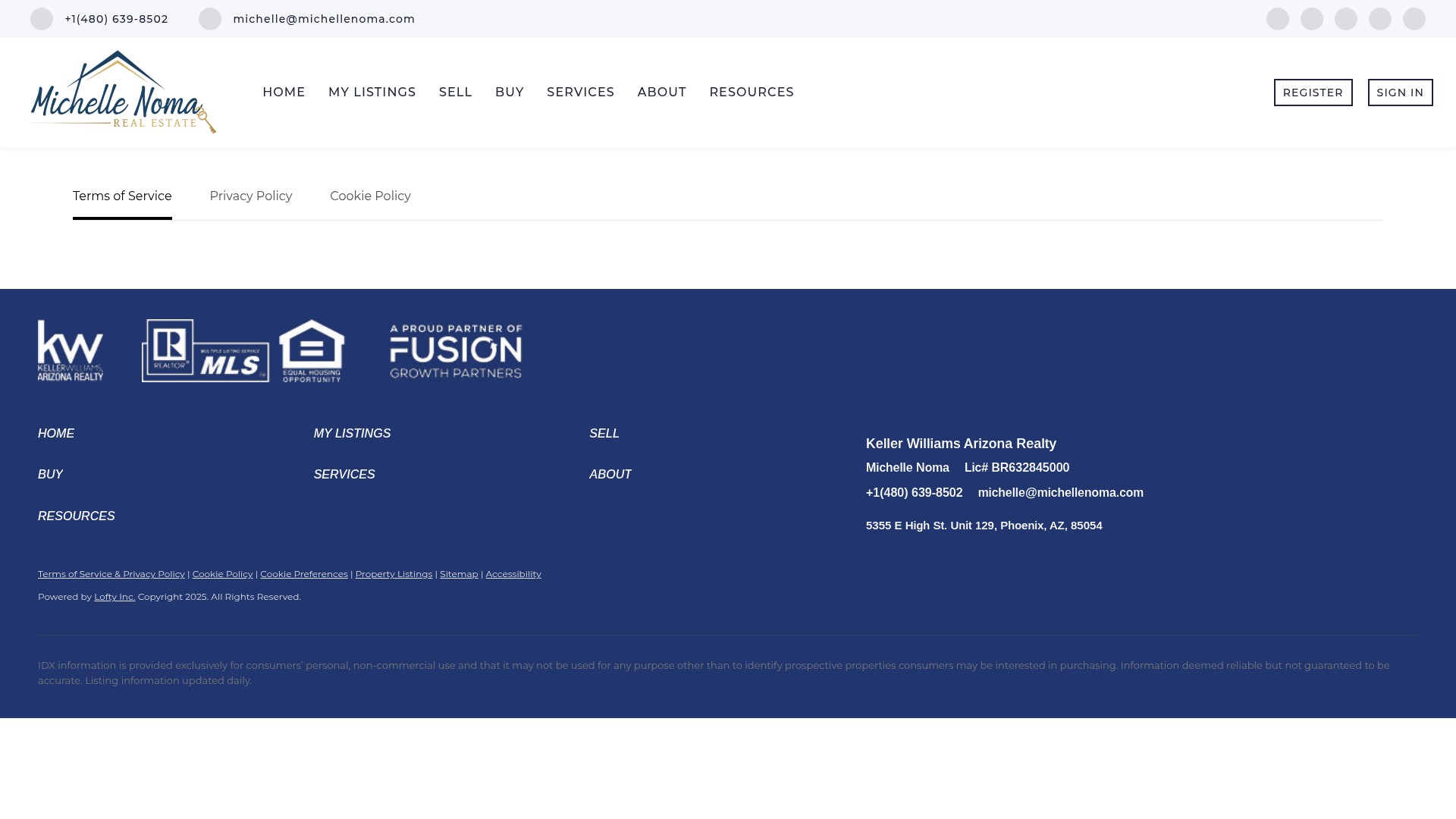This screenshot has width=1456, height=819.
Task: Click the Keller Williams Arizona Realty heading text
Action: [961, 444]
